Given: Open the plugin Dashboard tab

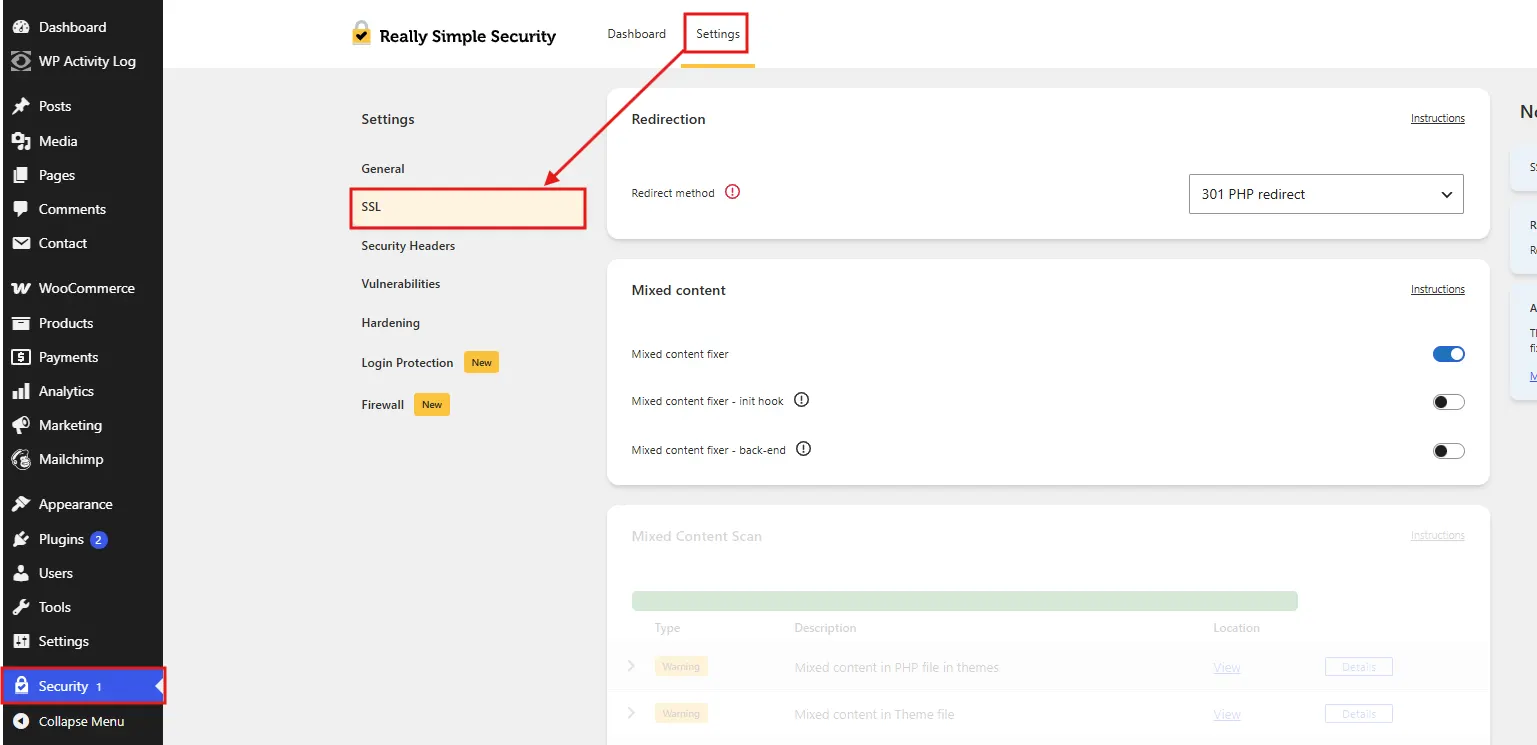Looking at the screenshot, I should point(636,34).
